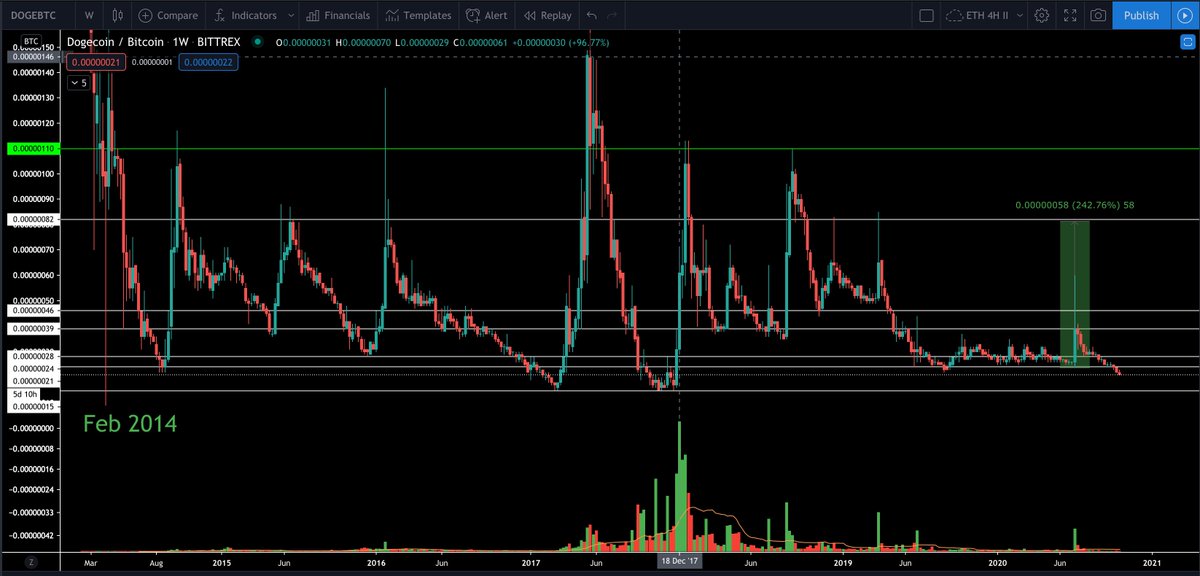Open the Financials menu
The height and width of the screenshot is (576, 1200).
(338, 15)
